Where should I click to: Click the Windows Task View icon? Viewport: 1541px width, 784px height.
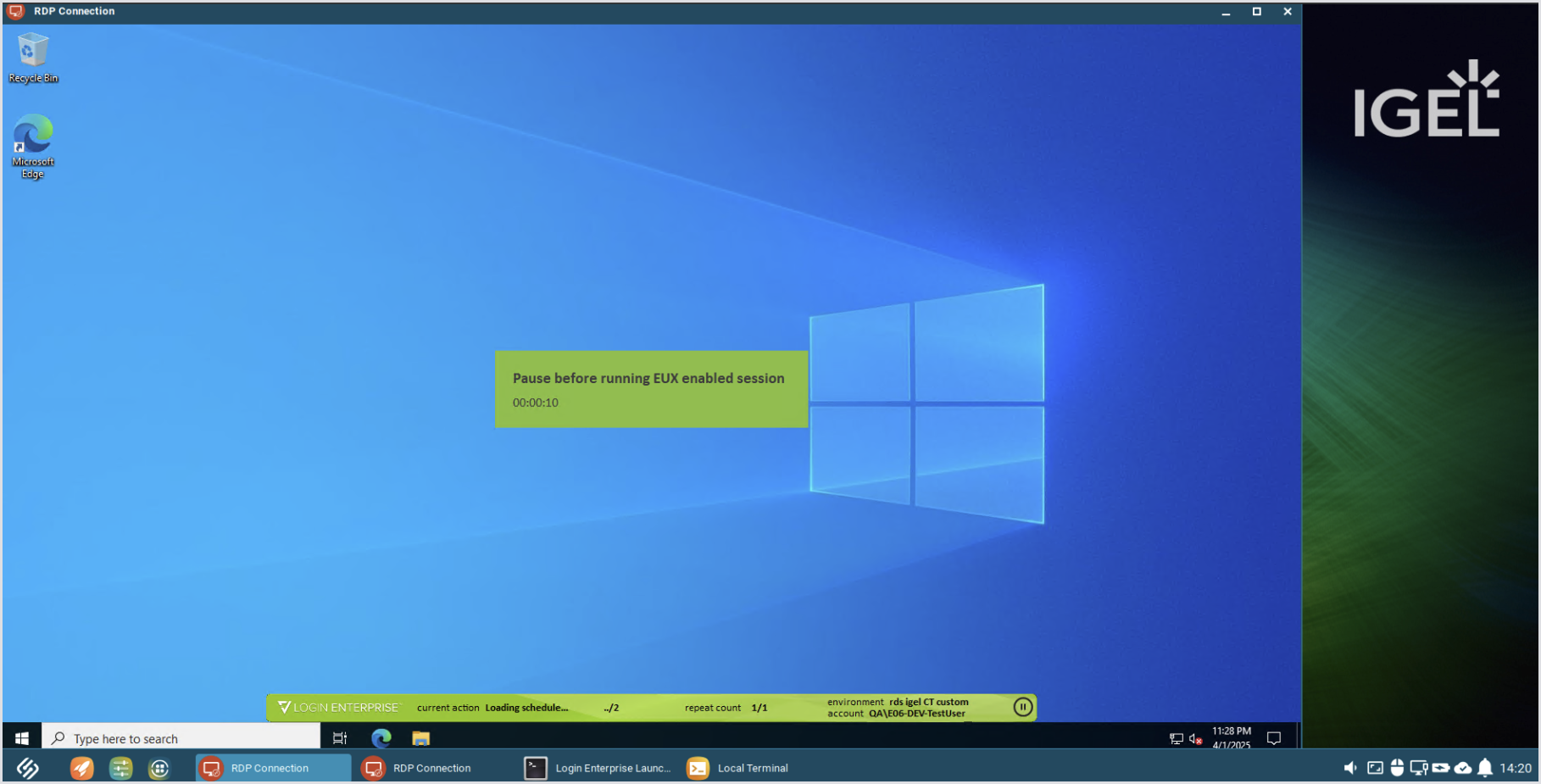[x=340, y=738]
